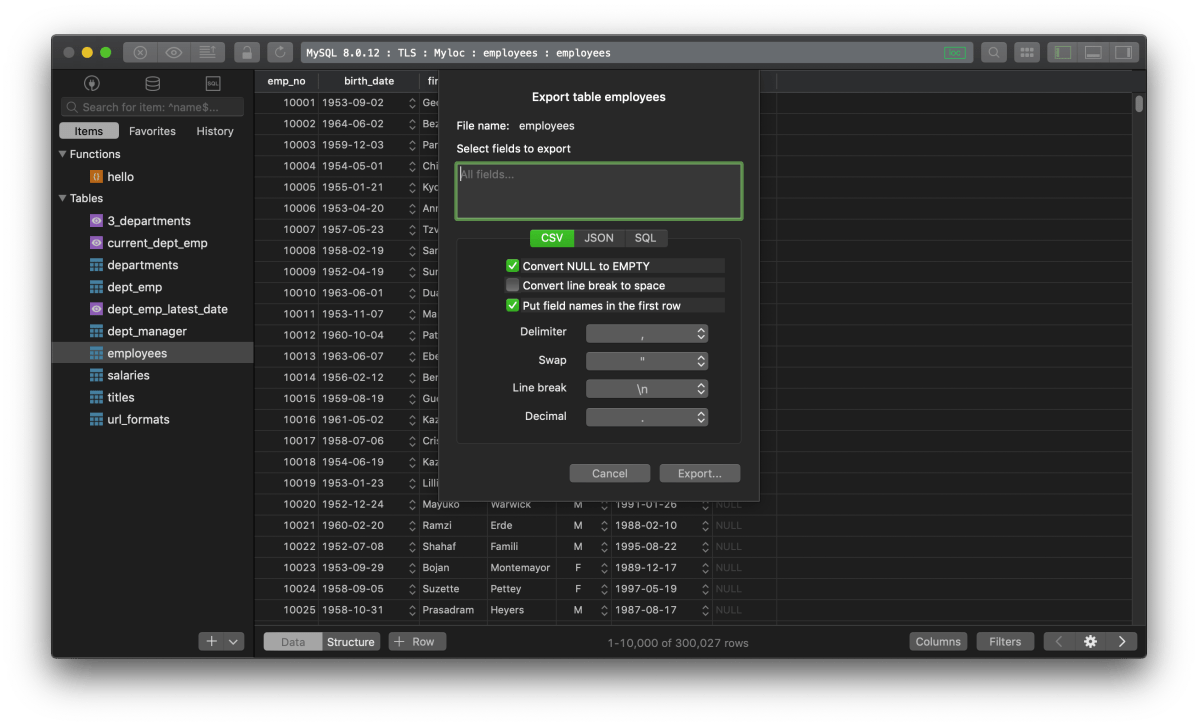The image size is (1198, 726).
Task: Click the lock icon in toolbar
Action: 247,53
